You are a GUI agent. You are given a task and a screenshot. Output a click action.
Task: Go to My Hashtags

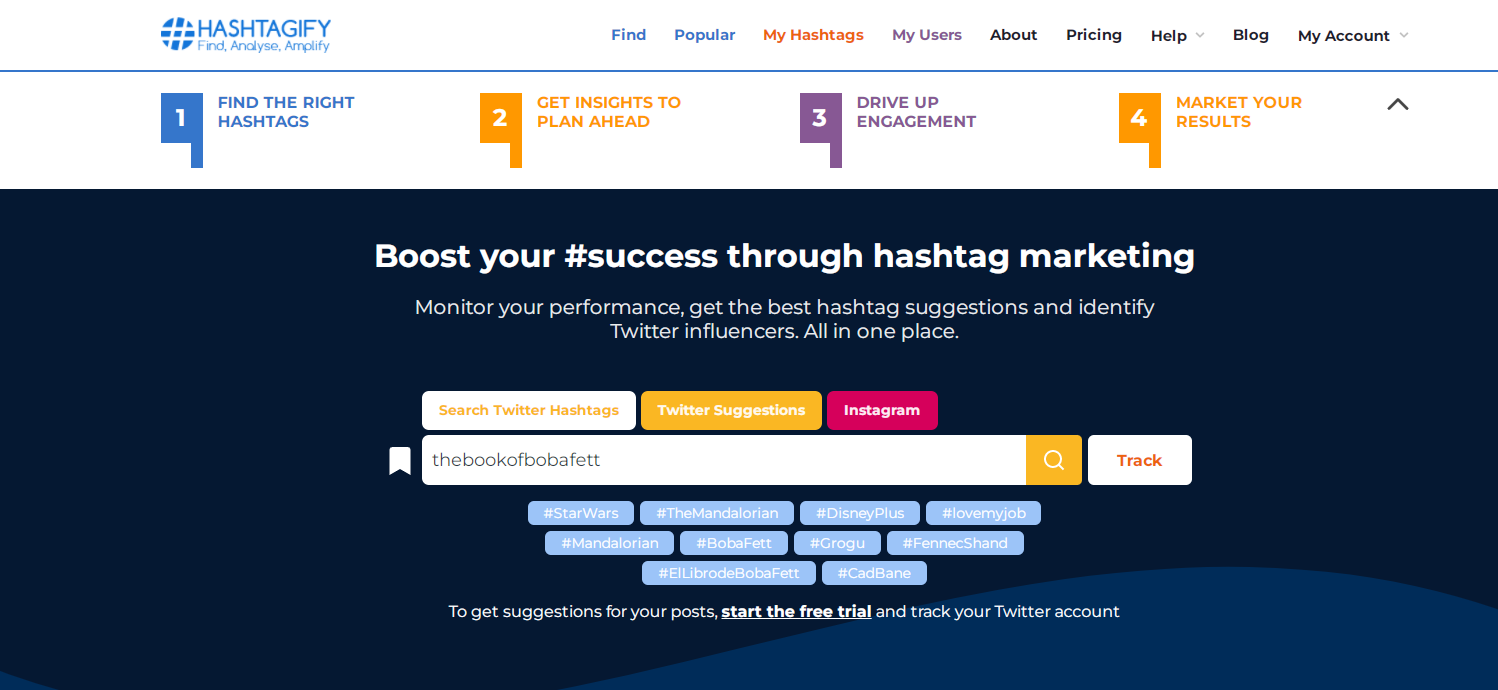point(813,35)
